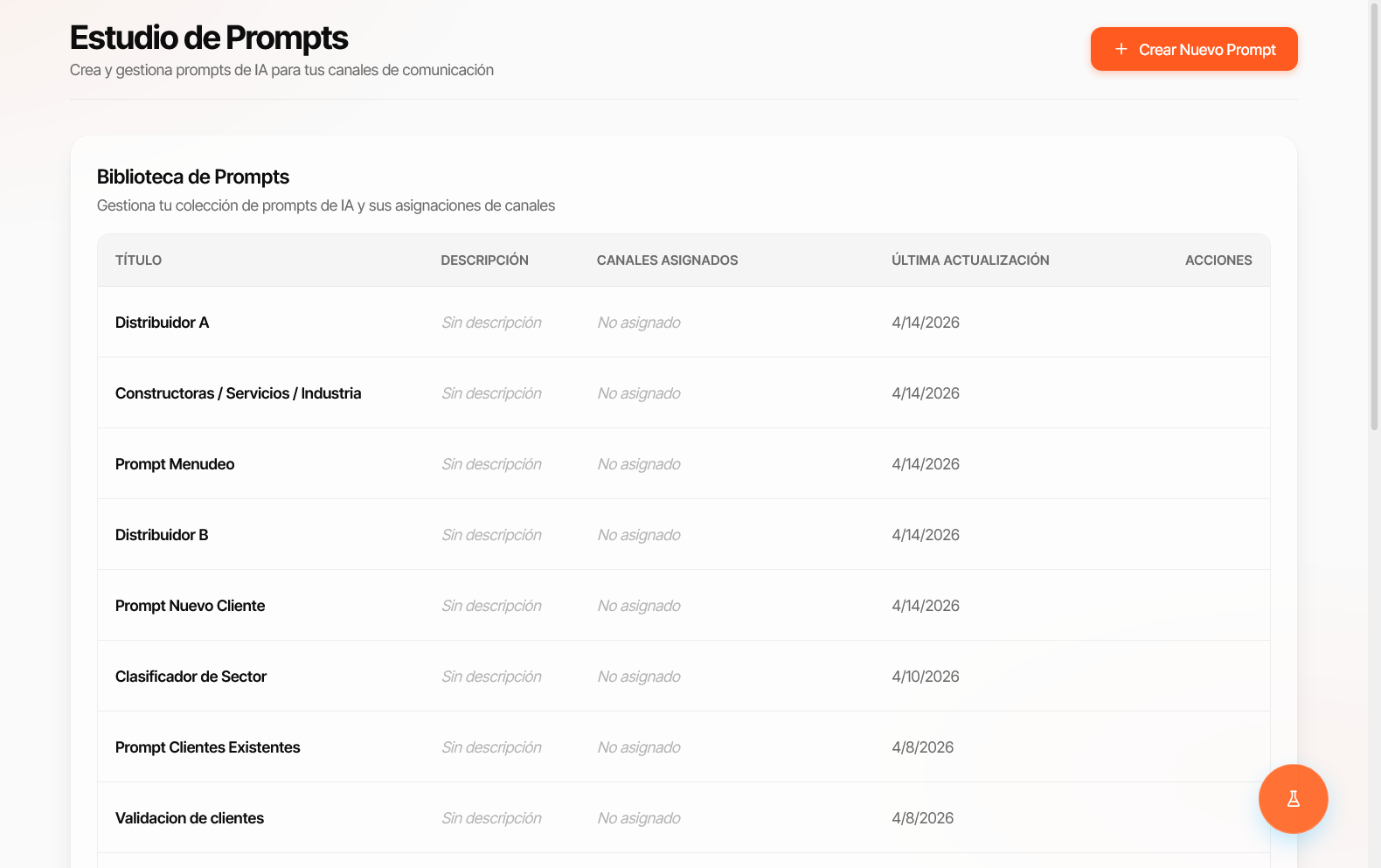The height and width of the screenshot is (868, 1381).
Task: Click 4/8/2026 date for Validacion de clientes
Action: [x=923, y=818]
